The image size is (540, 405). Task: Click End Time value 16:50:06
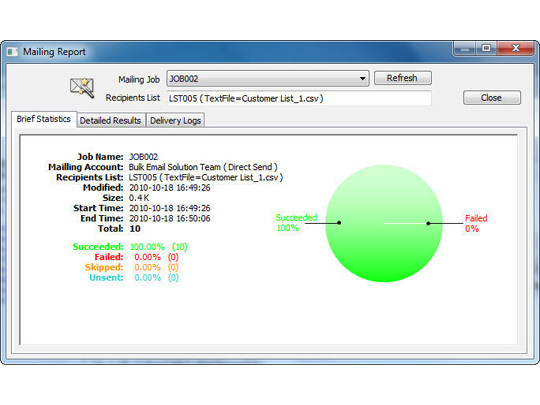(x=169, y=218)
